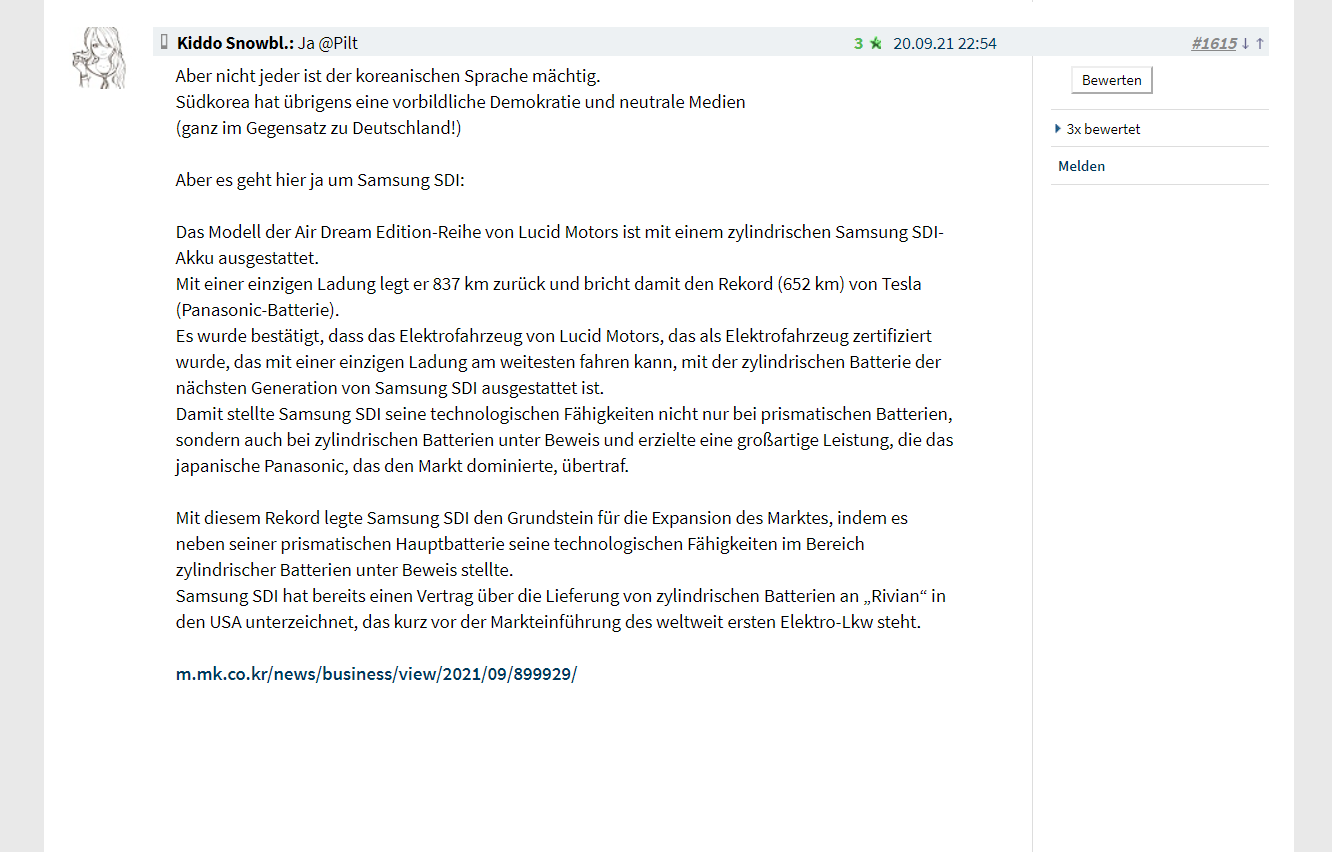Viewport: 1332px width, 852px height.
Task: Jump to previous post with up arrow
Action: [1260, 43]
